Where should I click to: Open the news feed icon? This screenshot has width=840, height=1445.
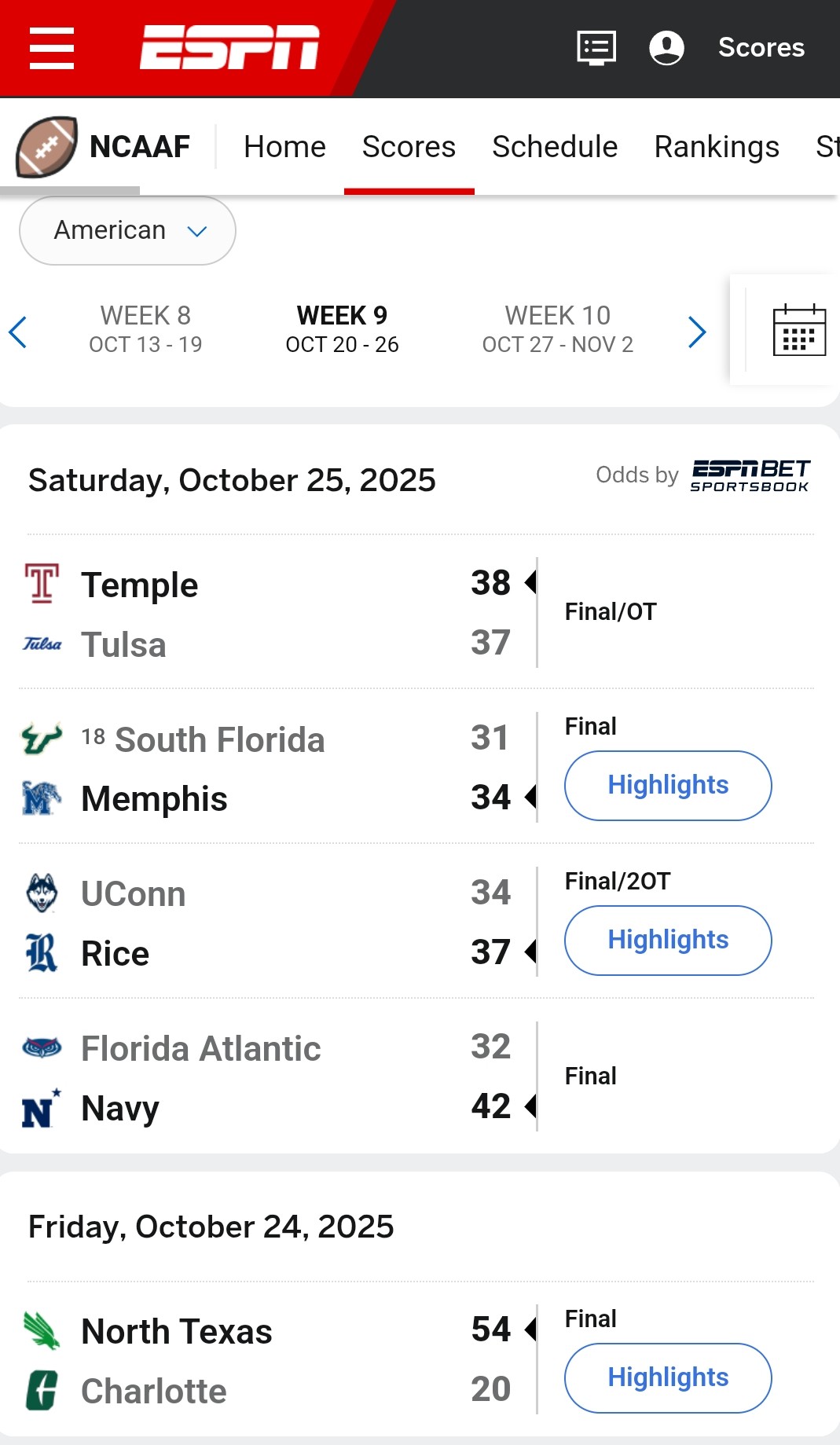[x=596, y=48]
